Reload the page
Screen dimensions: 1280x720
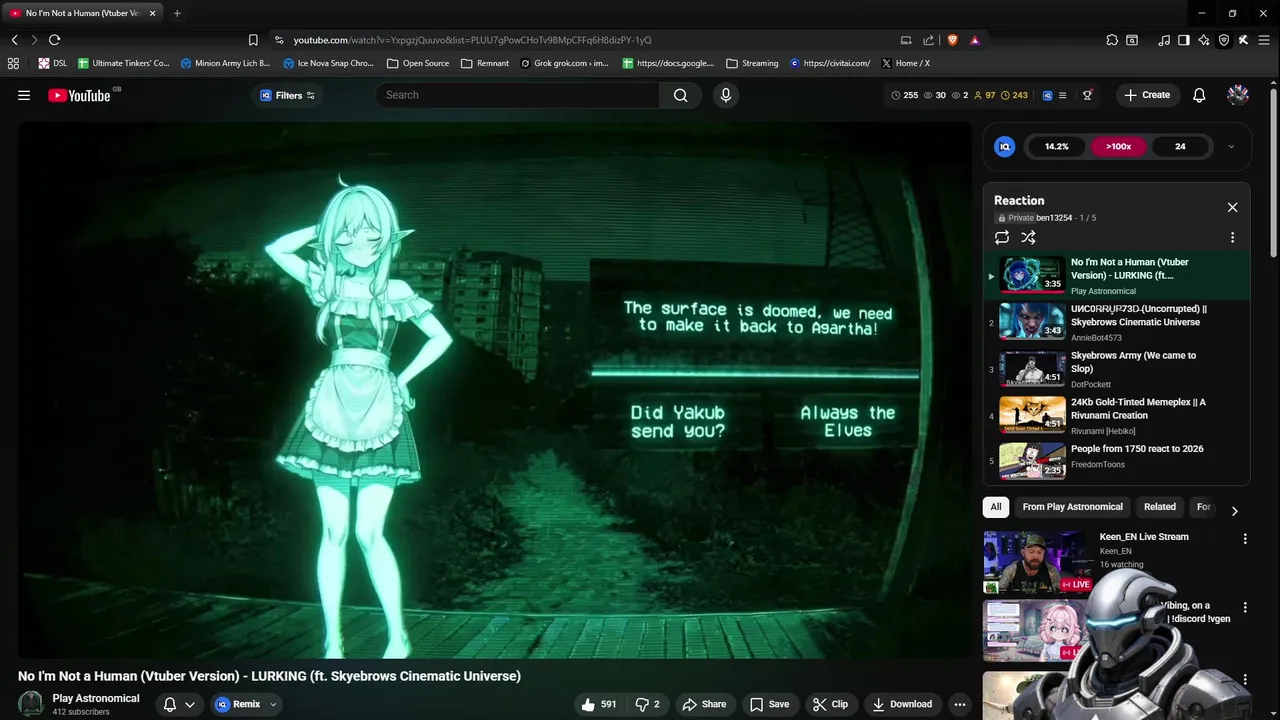54,40
